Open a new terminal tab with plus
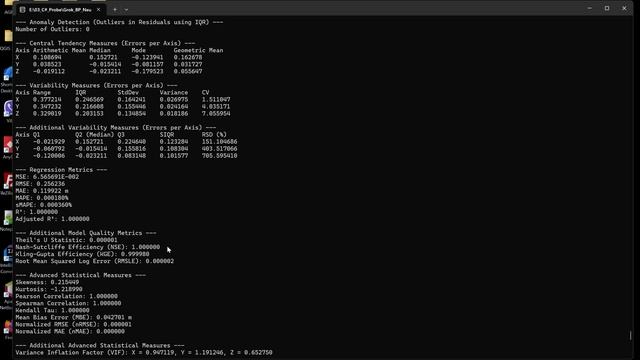The image size is (640, 360). pos(115,9)
